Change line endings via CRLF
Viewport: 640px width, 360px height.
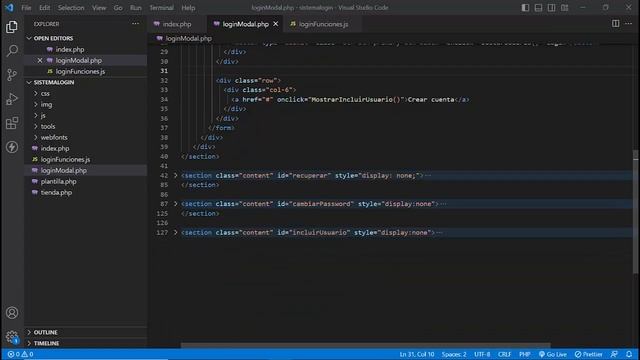[504, 354]
